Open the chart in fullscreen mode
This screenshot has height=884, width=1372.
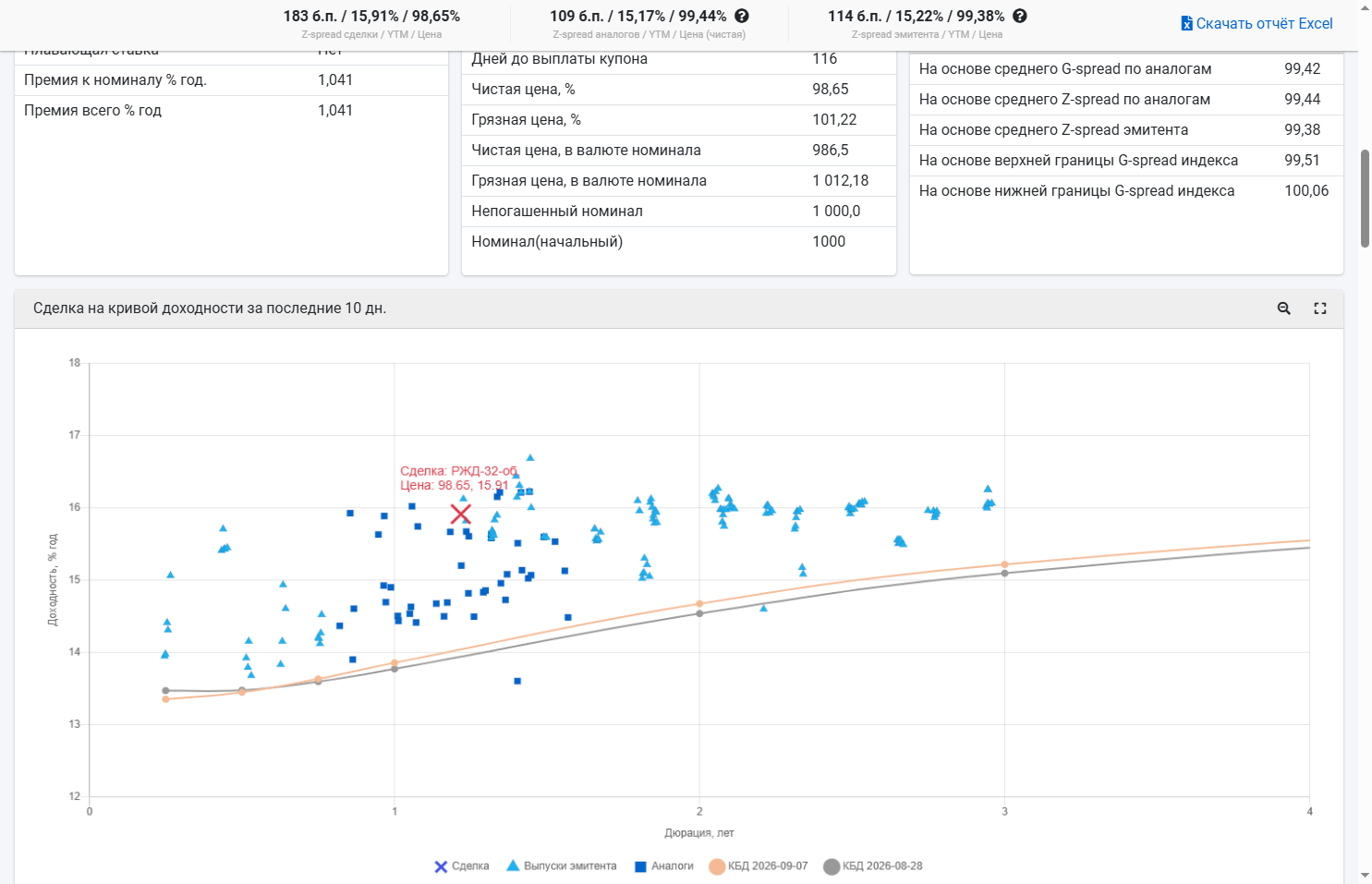(x=1320, y=309)
